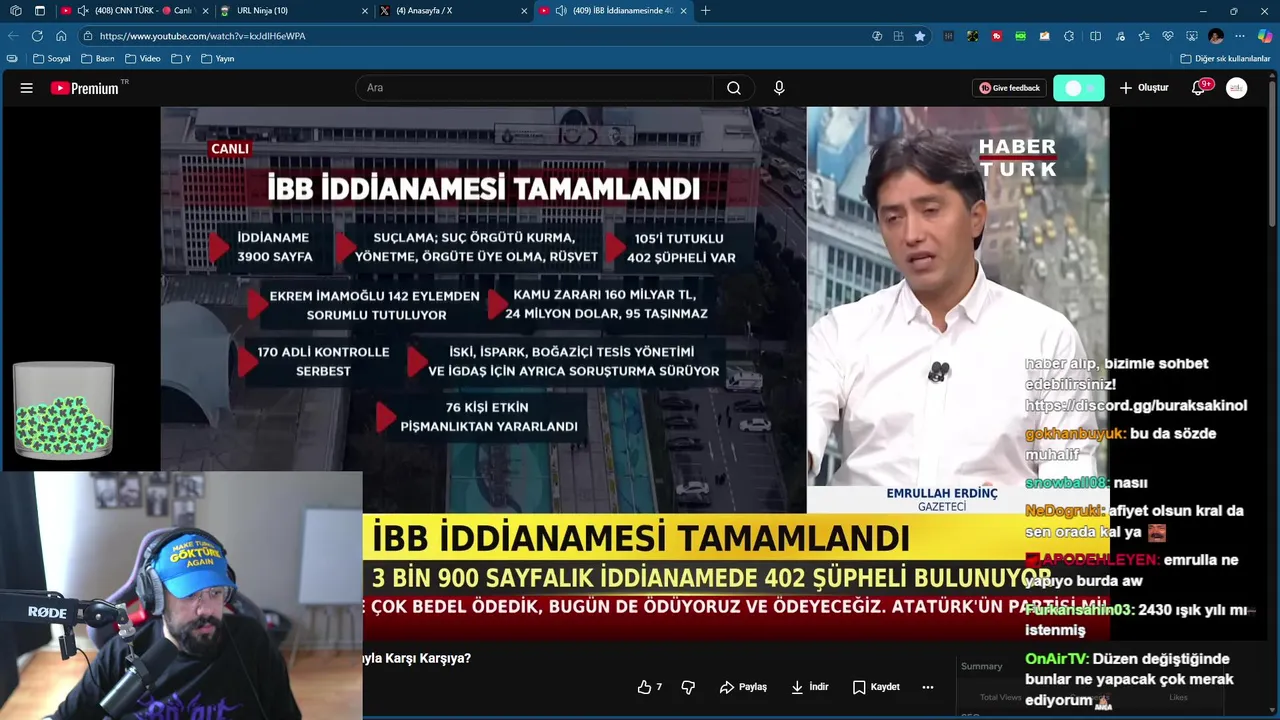Click the YouTube search input field
This screenshot has width=1280, height=720.
tap(534, 88)
